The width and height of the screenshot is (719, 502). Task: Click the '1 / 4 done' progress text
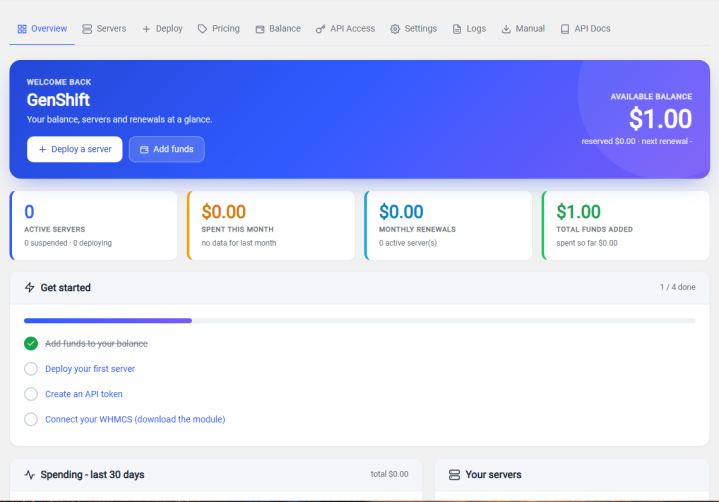[x=678, y=287]
